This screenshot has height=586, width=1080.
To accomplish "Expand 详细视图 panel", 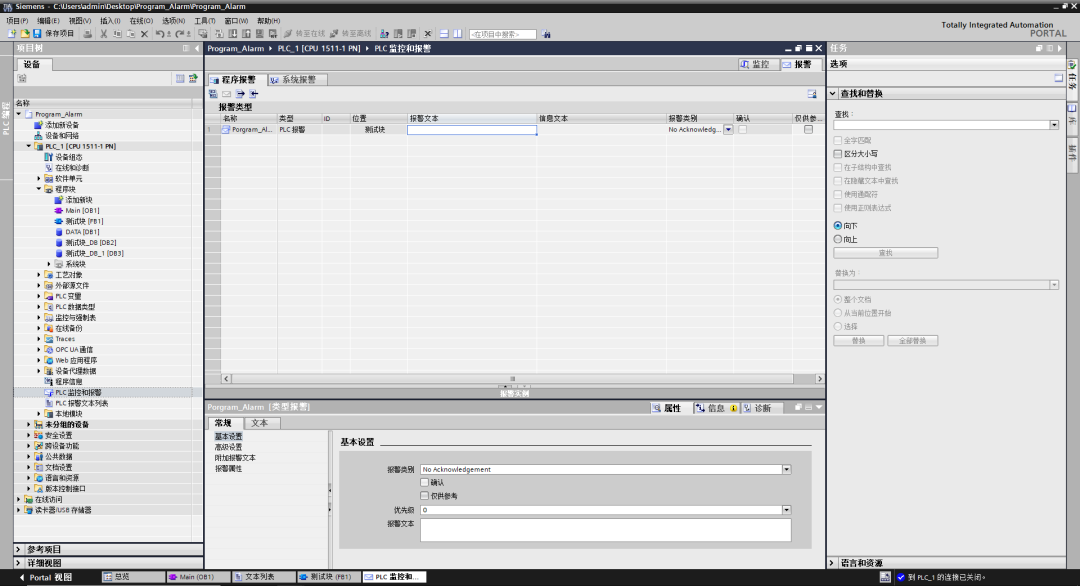I will (19, 563).
